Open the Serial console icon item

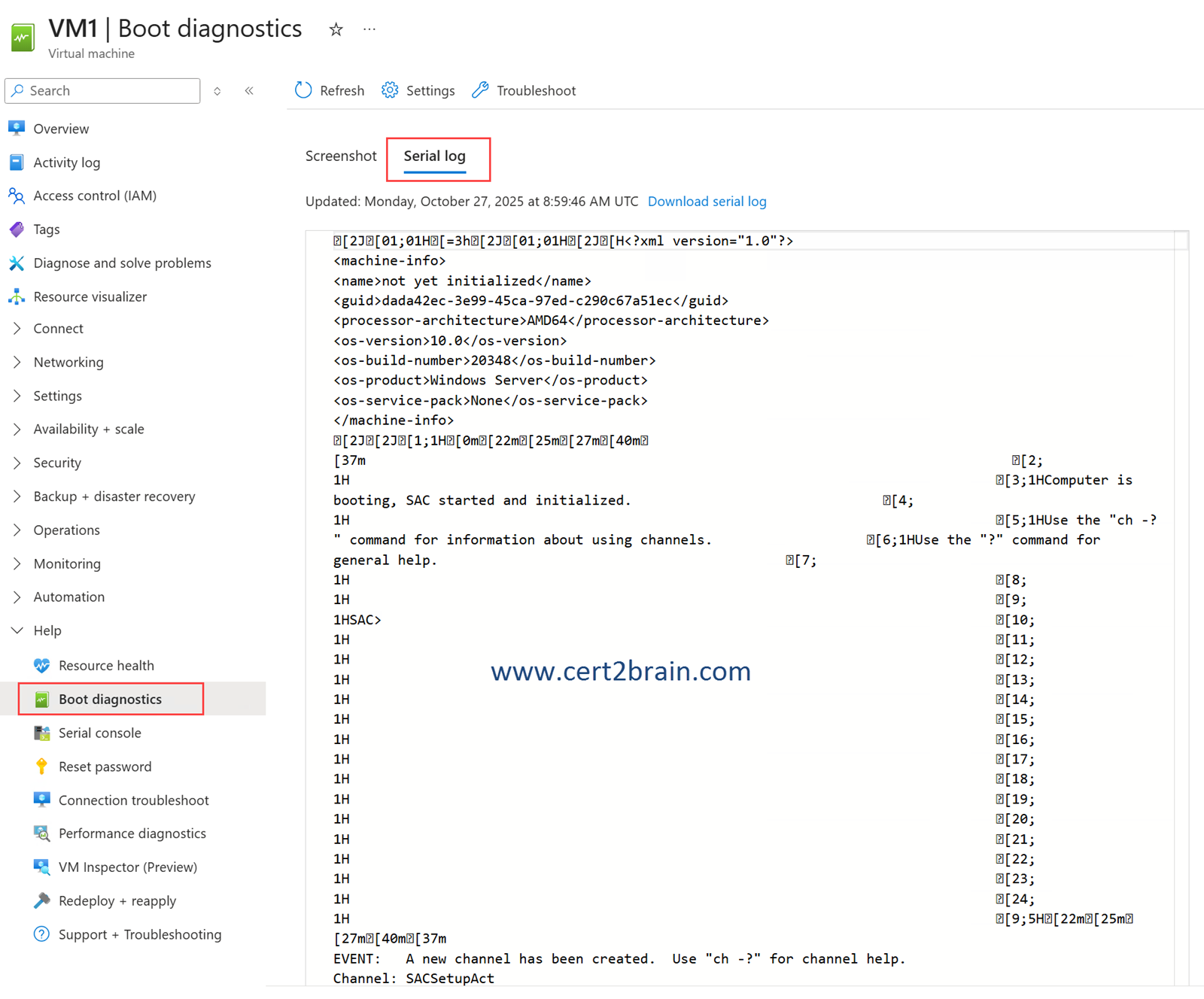coord(42,733)
